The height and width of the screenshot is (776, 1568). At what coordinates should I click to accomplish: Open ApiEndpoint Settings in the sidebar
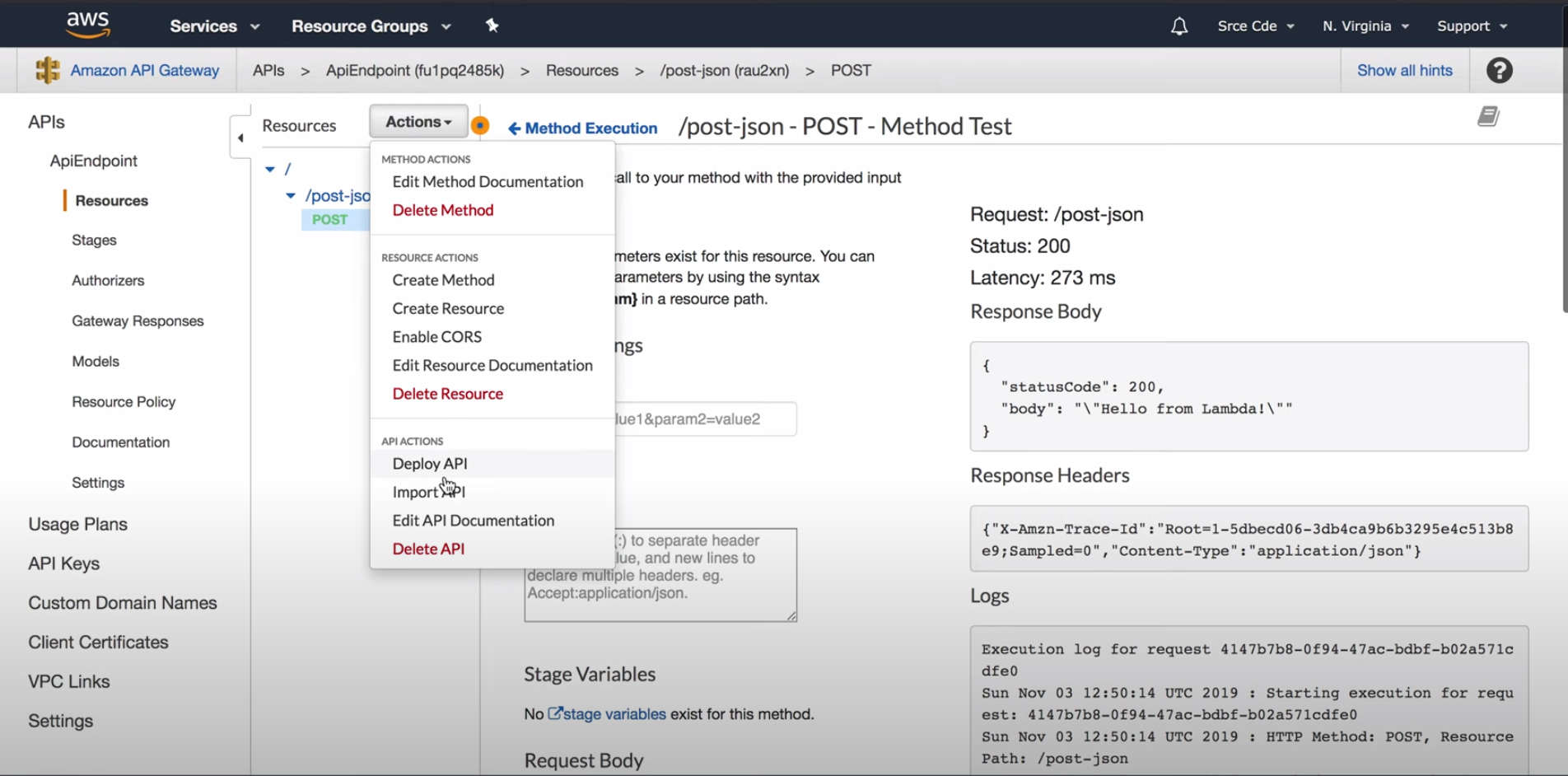click(x=98, y=483)
